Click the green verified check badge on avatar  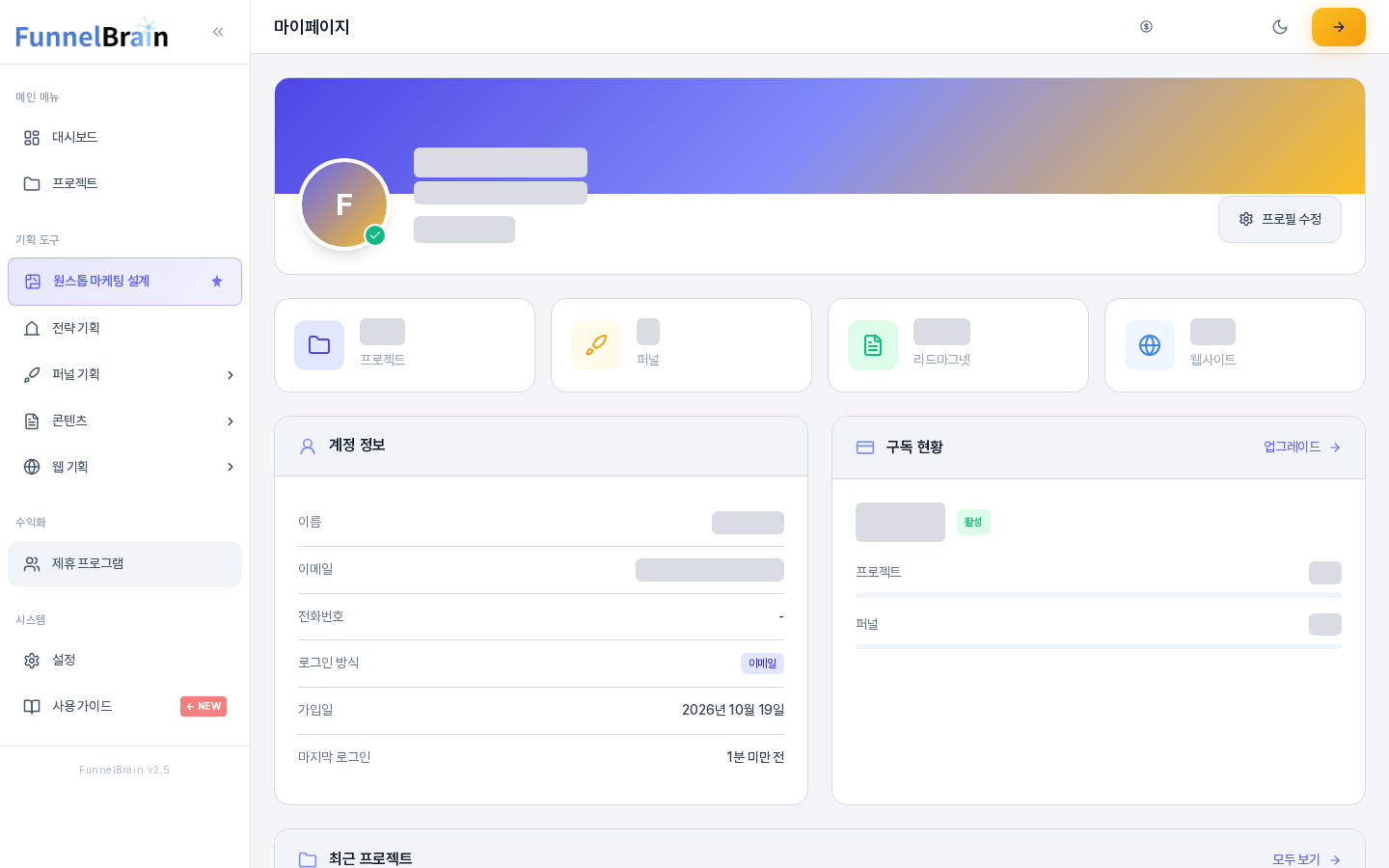coord(375,235)
